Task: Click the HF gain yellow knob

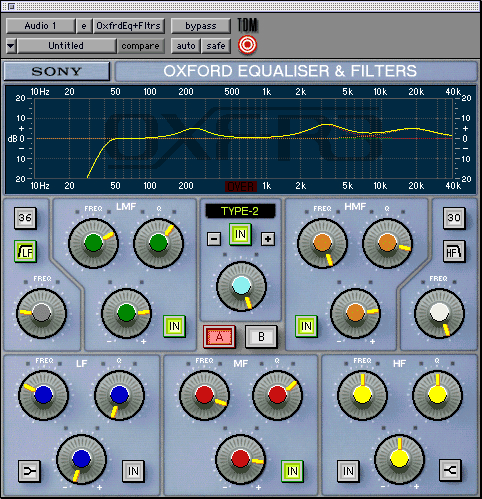Action: point(399,459)
